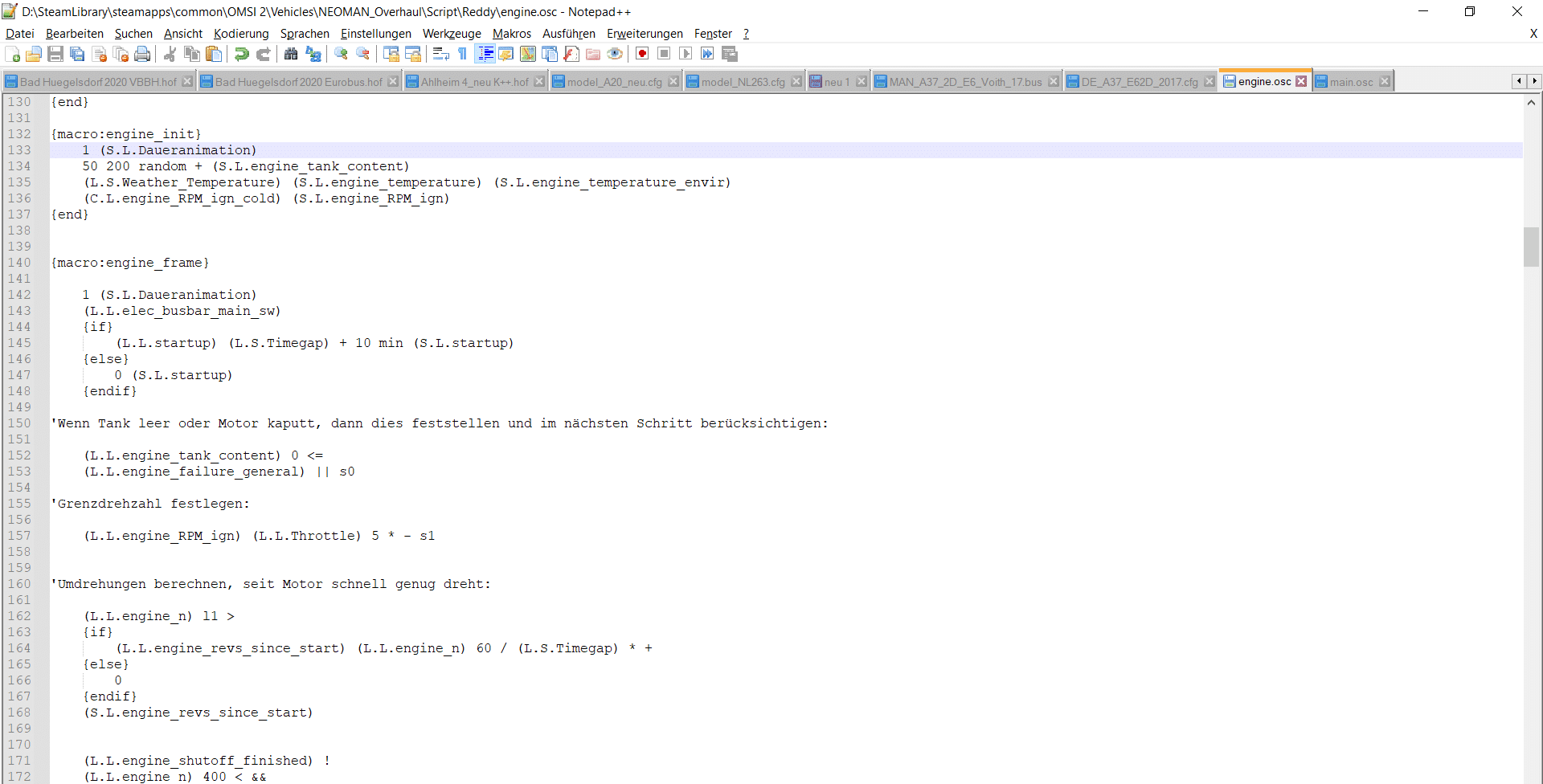Open the Makros menu

[511, 34]
